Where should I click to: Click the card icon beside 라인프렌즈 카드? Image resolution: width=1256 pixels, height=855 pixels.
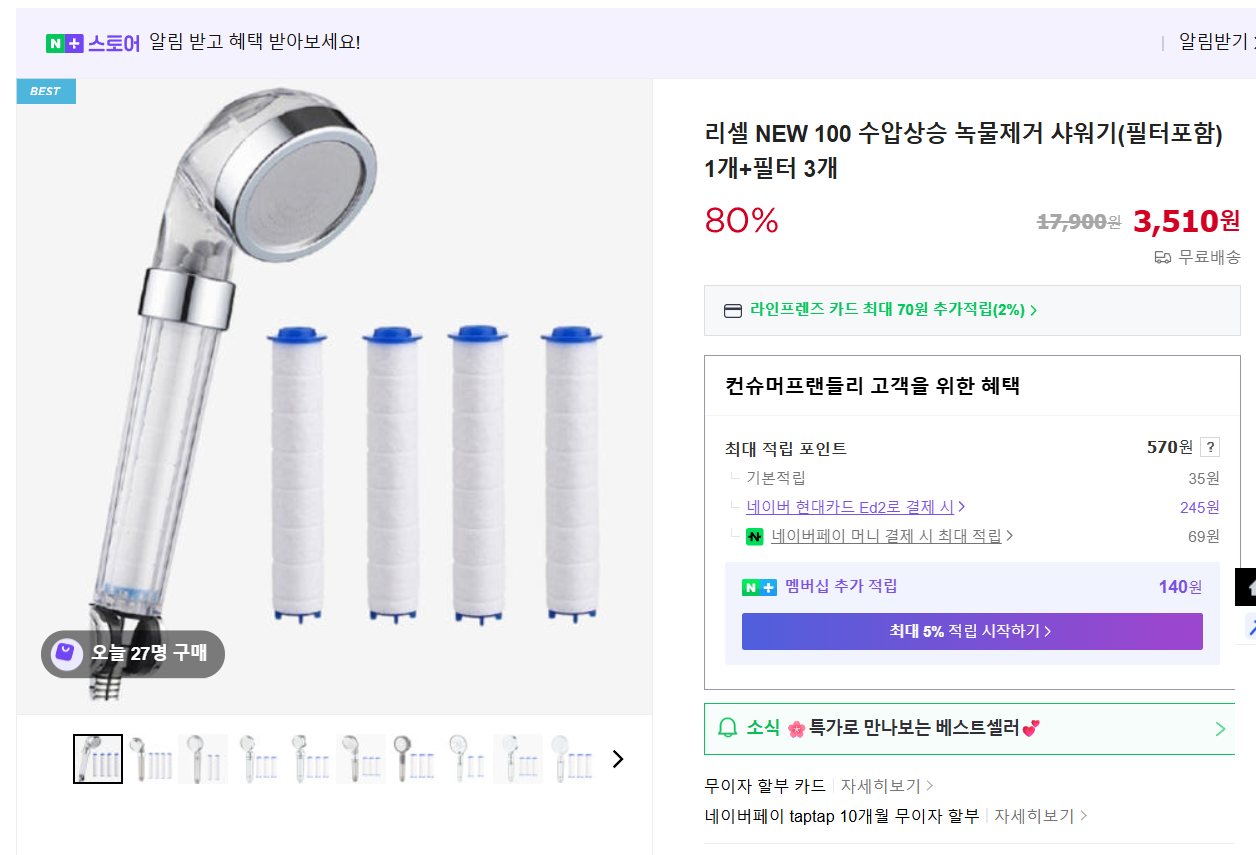point(733,310)
